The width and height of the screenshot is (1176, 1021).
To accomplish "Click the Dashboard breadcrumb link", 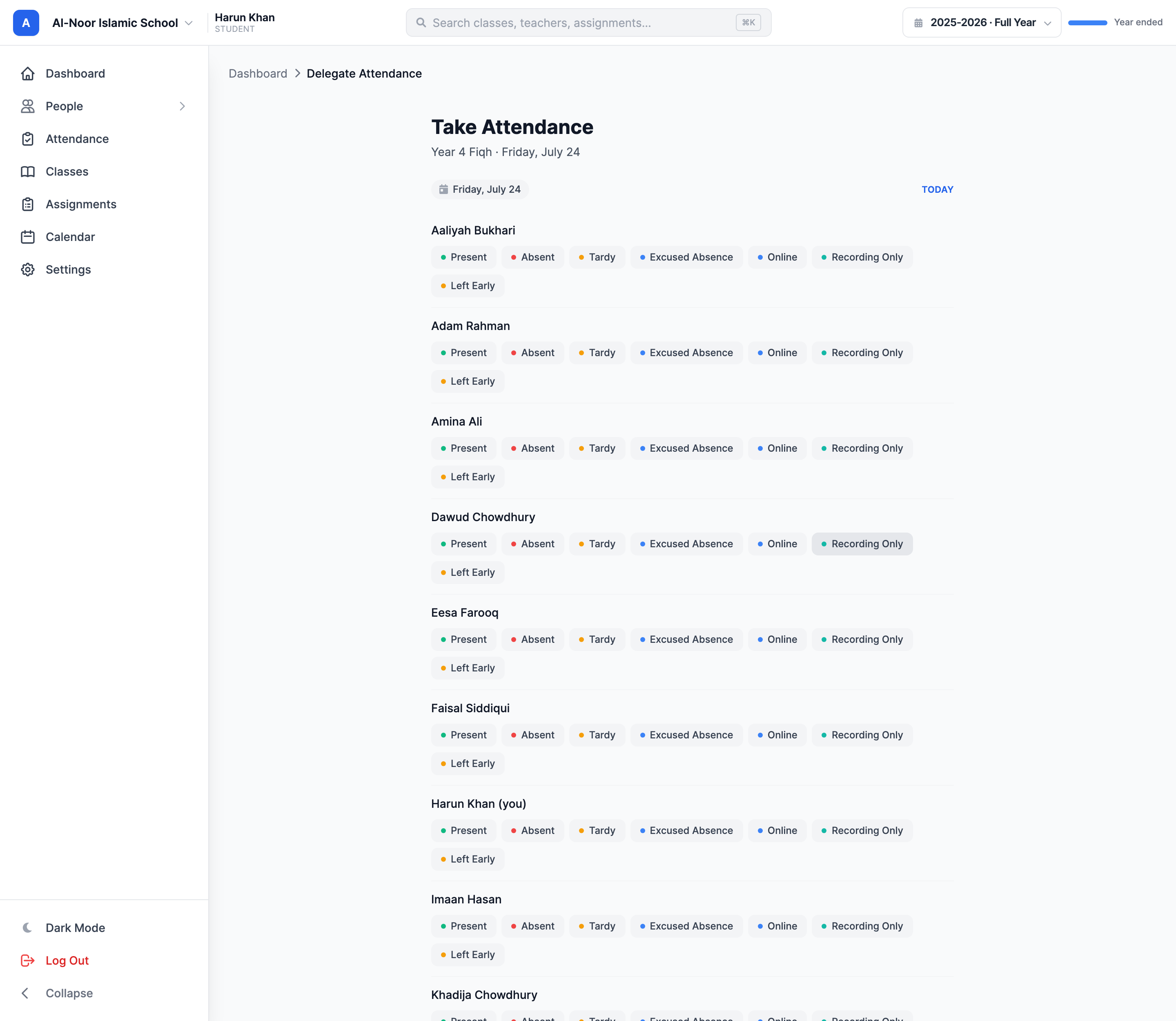I will pos(258,74).
